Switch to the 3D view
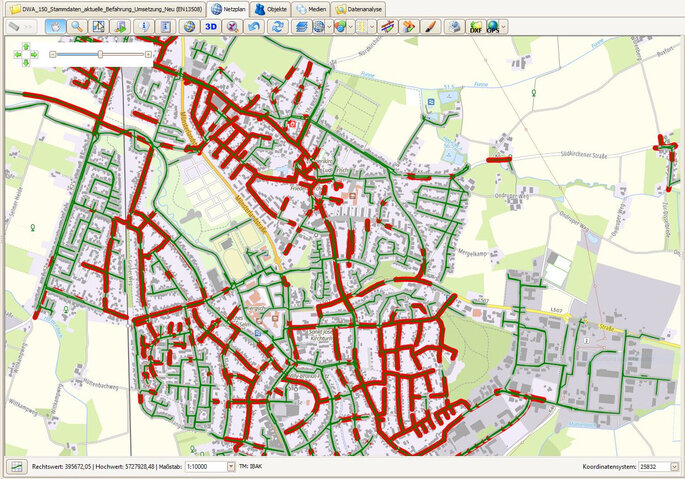 tap(211, 26)
